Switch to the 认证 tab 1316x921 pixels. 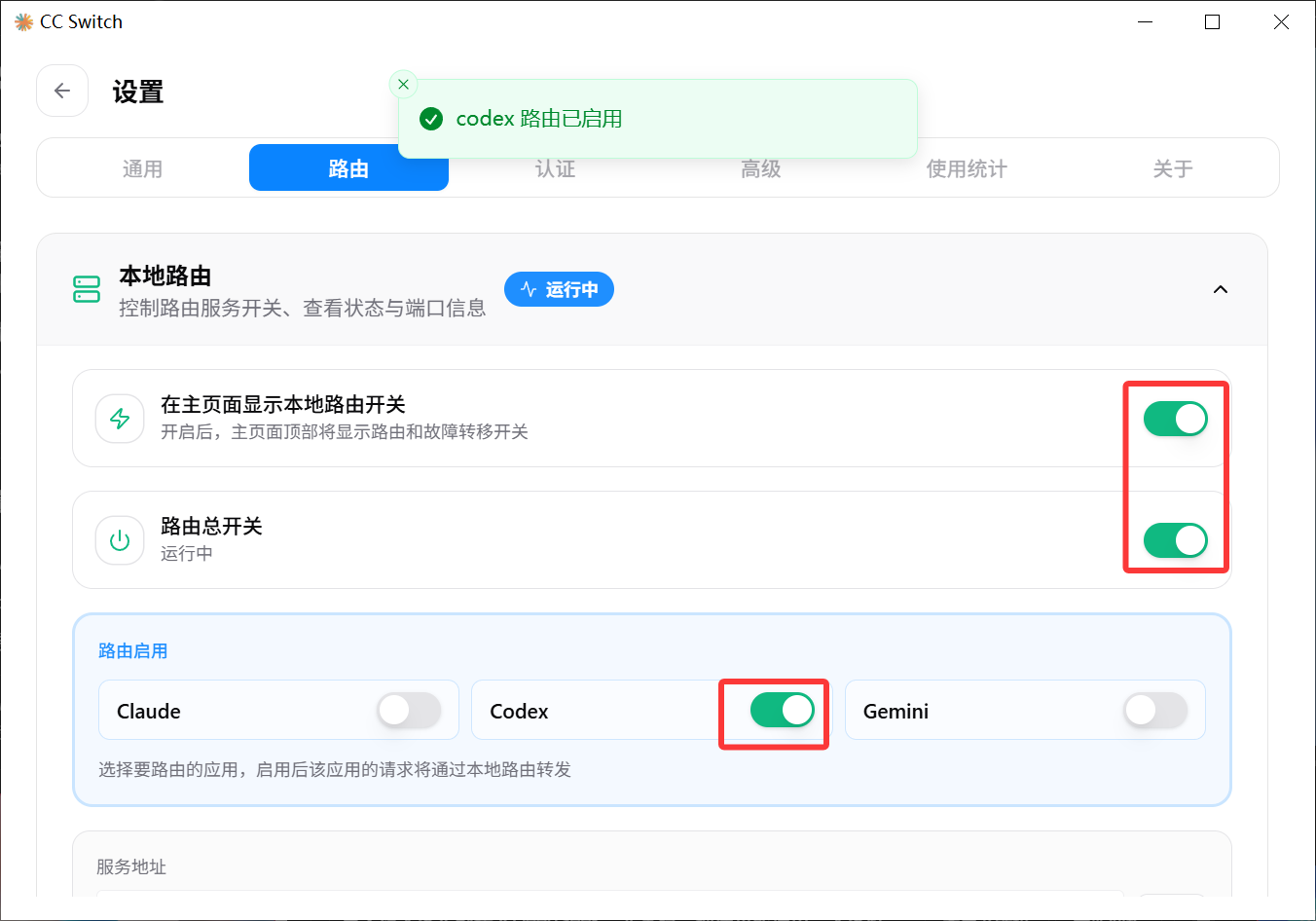[x=555, y=168]
